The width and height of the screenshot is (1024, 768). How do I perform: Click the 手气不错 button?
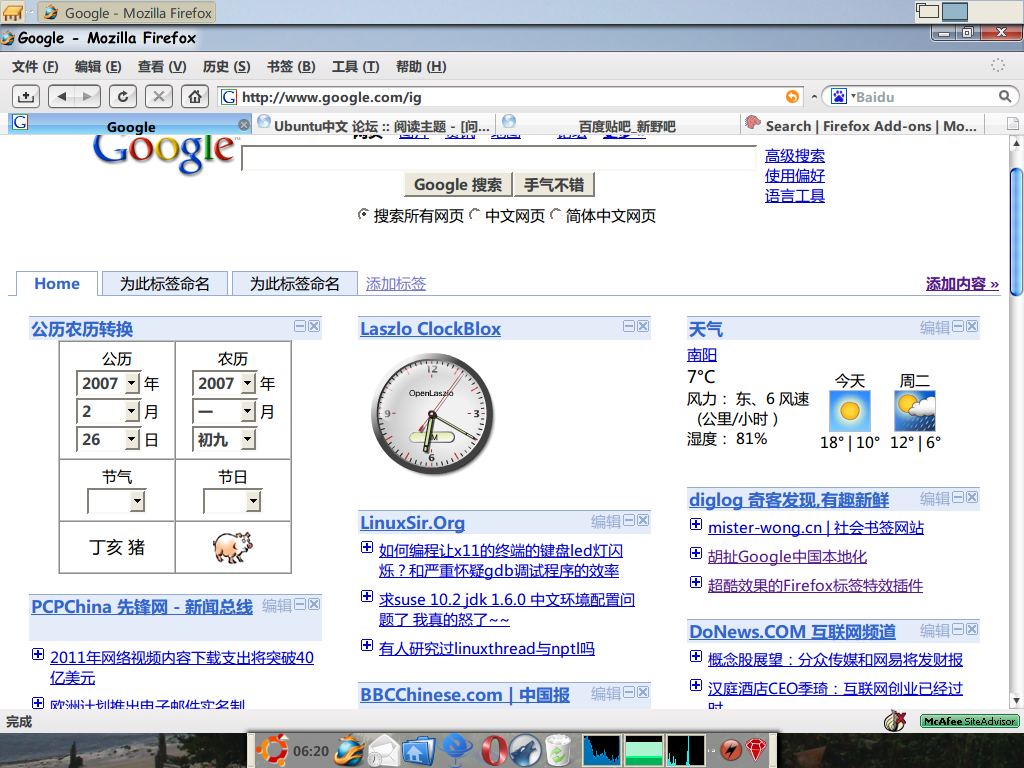click(x=554, y=185)
